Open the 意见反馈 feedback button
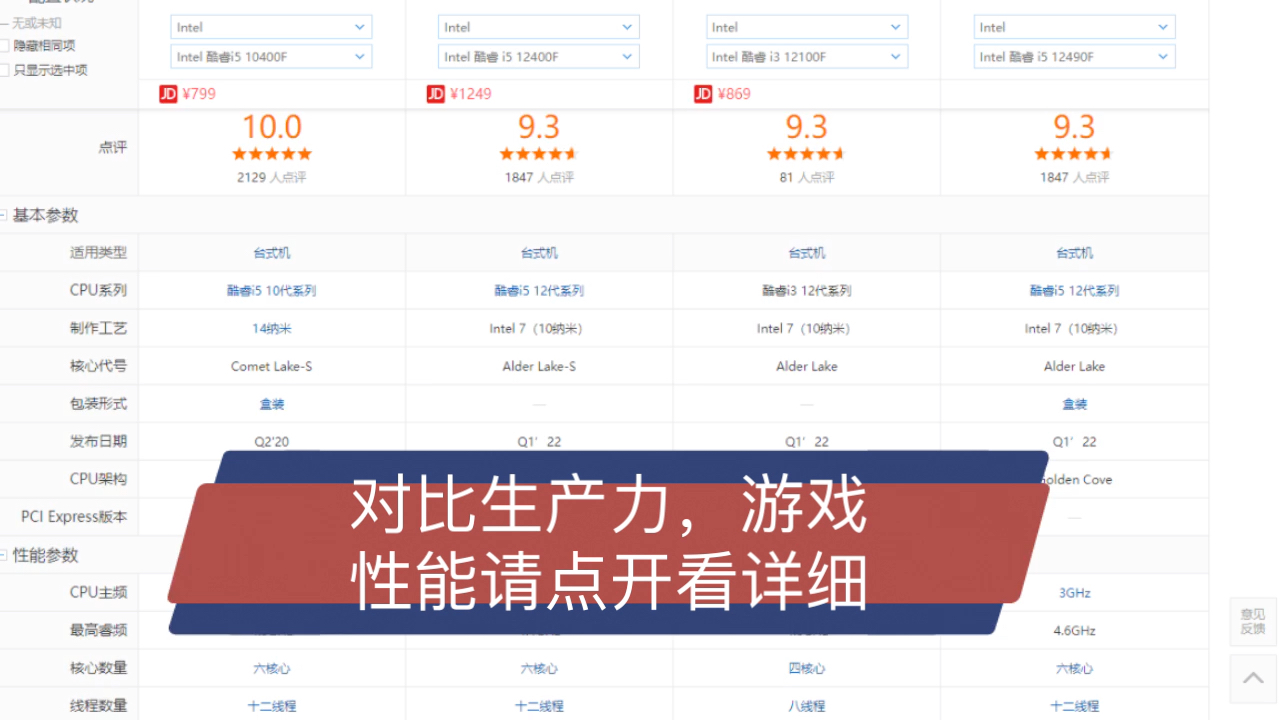This screenshot has width=1280, height=720. [x=1253, y=621]
